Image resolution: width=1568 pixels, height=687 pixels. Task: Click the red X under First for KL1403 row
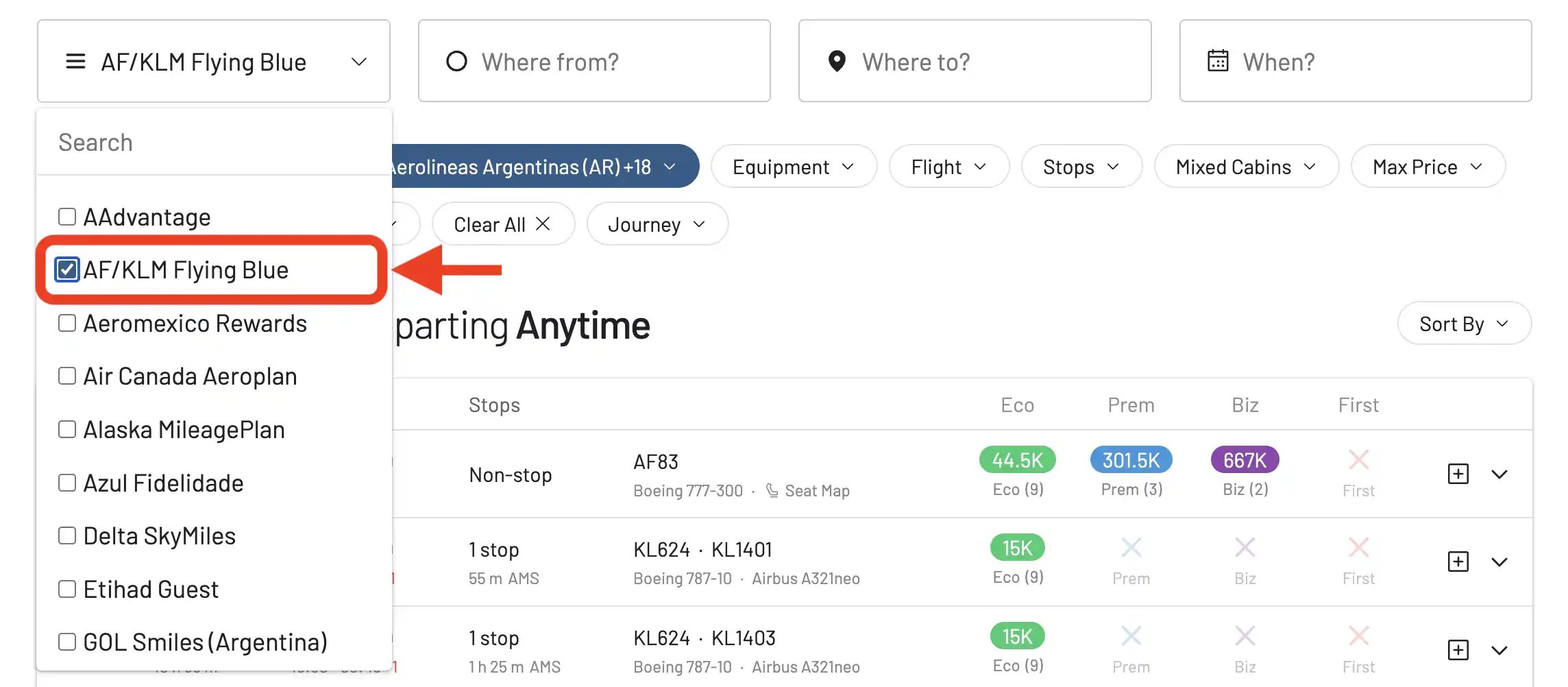(1358, 636)
